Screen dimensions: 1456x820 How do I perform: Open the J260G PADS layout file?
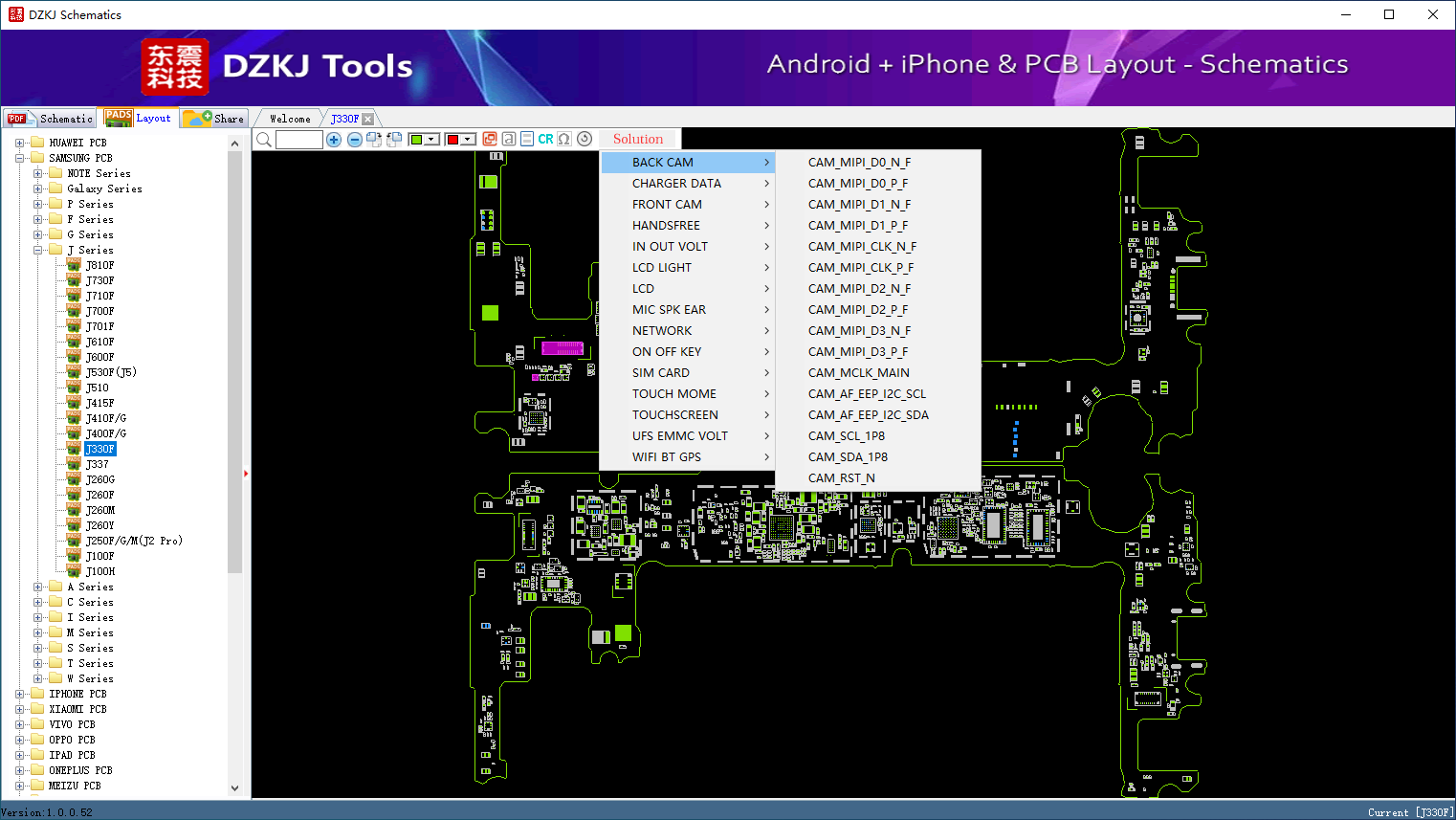point(99,479)
